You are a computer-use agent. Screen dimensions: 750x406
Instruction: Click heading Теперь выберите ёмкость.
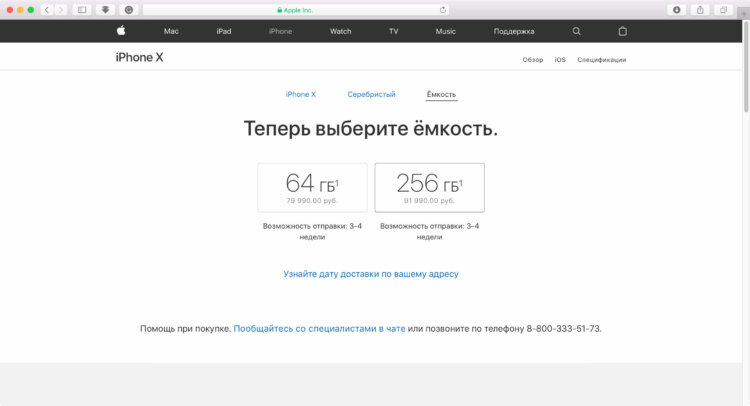click(371, 129)
